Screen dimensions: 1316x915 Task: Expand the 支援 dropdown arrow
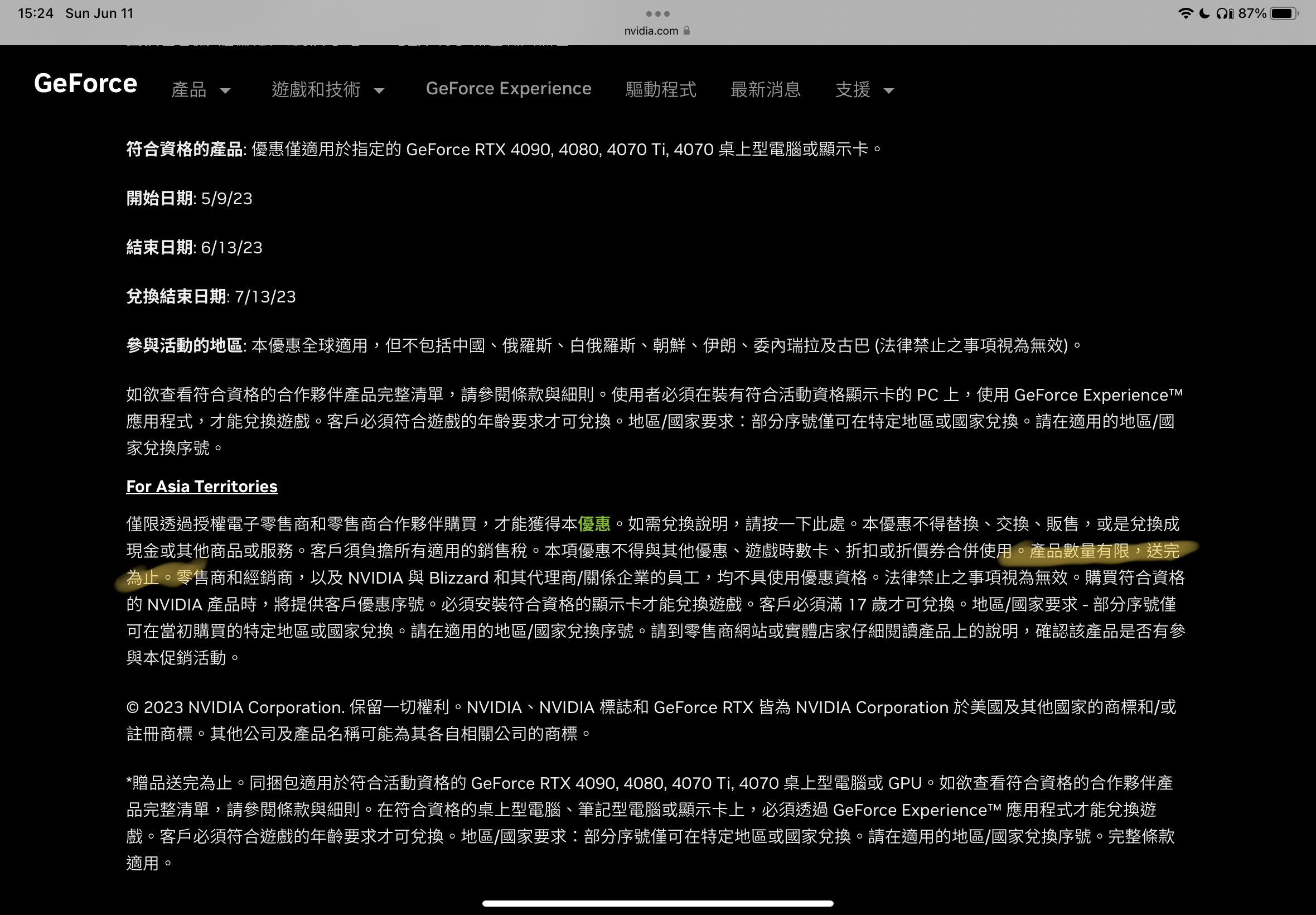tap(889, 90)
